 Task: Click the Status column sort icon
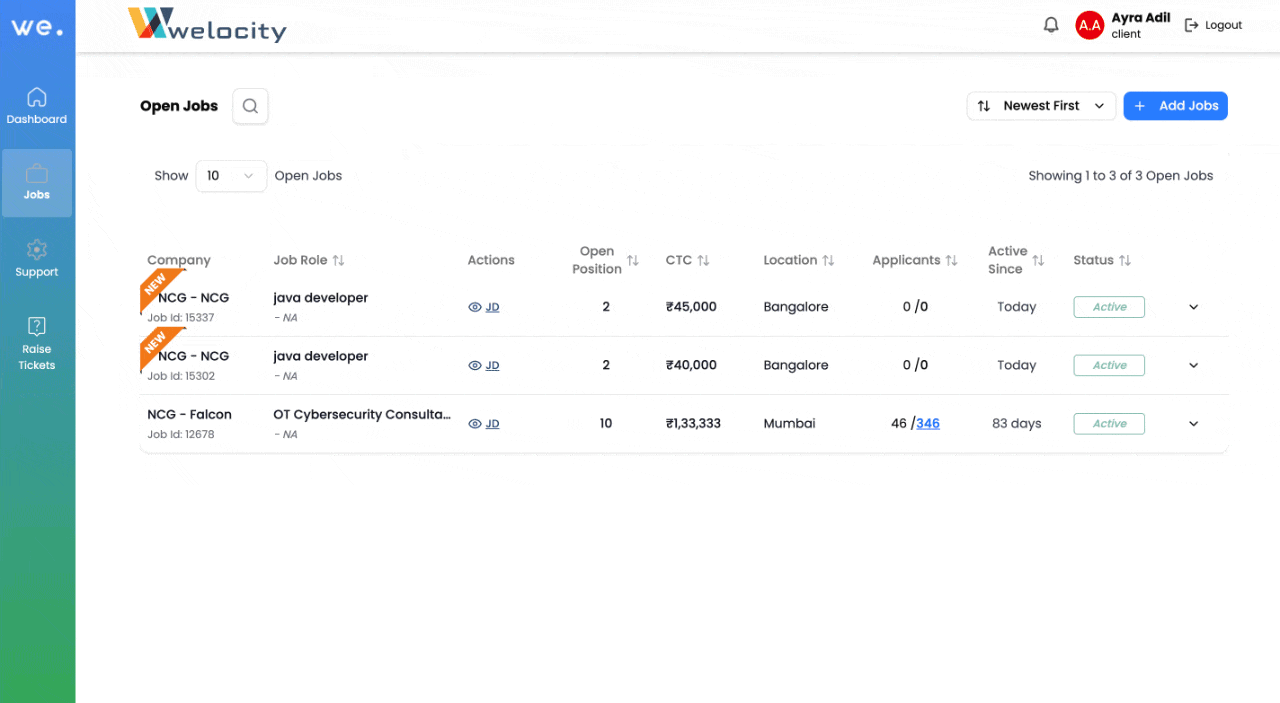coord(1125,260)
